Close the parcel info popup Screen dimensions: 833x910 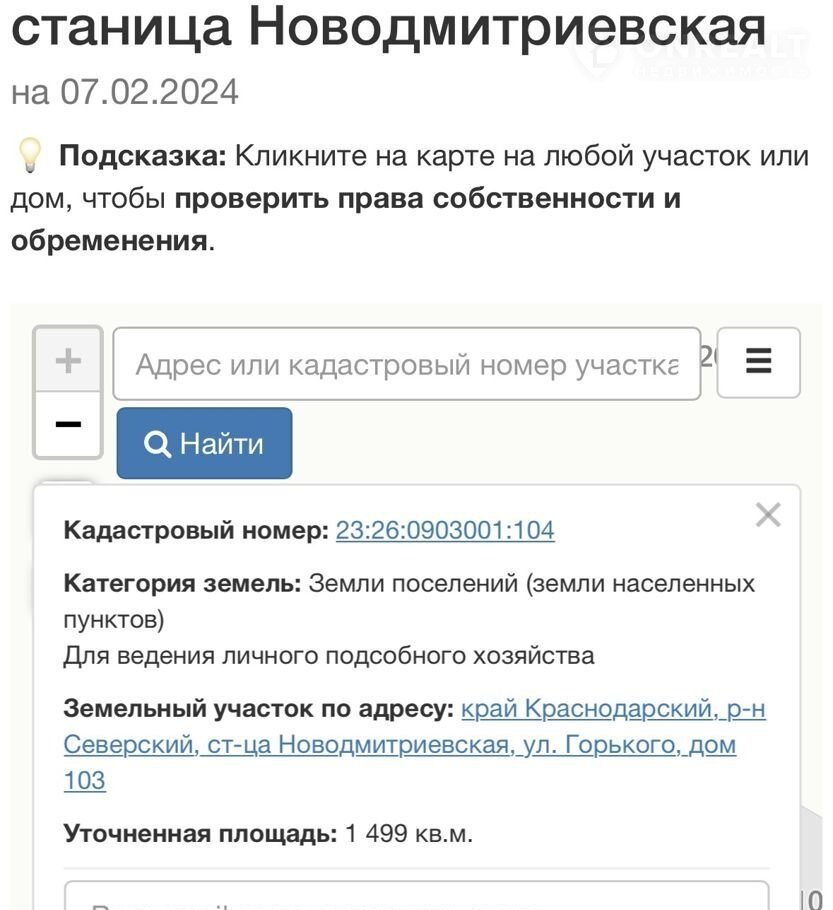[768, 515]
